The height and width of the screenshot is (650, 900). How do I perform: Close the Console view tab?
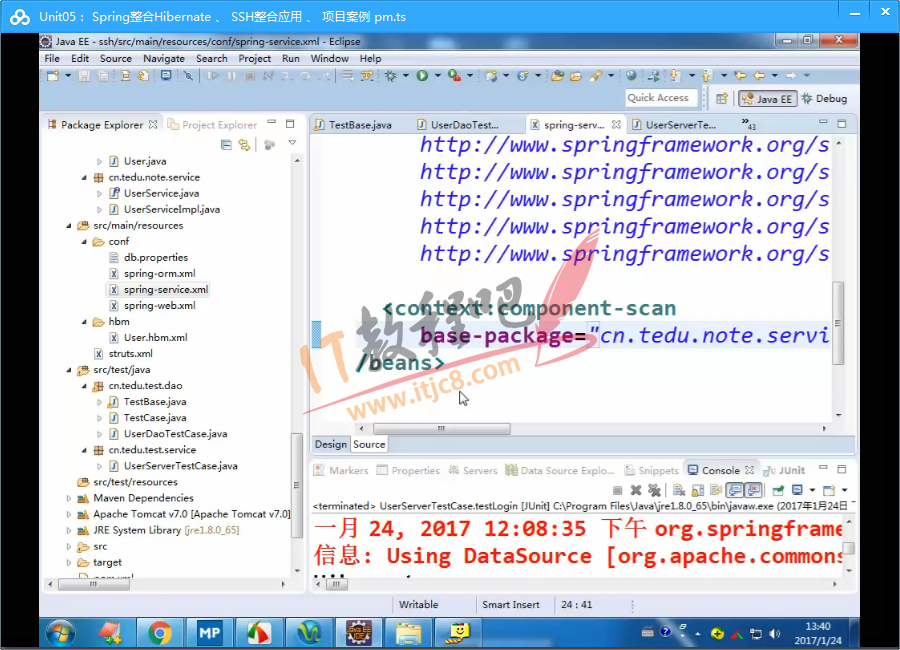click(x=749, y=470)
